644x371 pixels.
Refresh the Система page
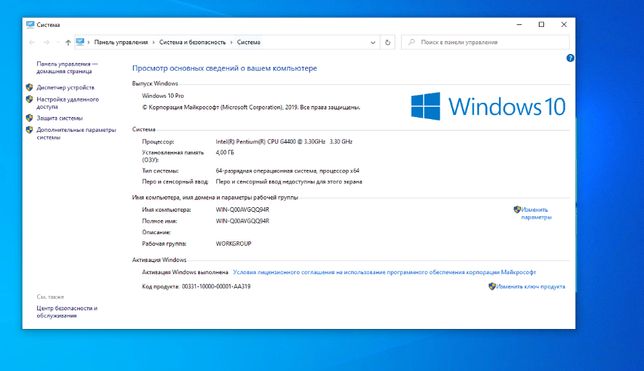[x=387, y=42]
